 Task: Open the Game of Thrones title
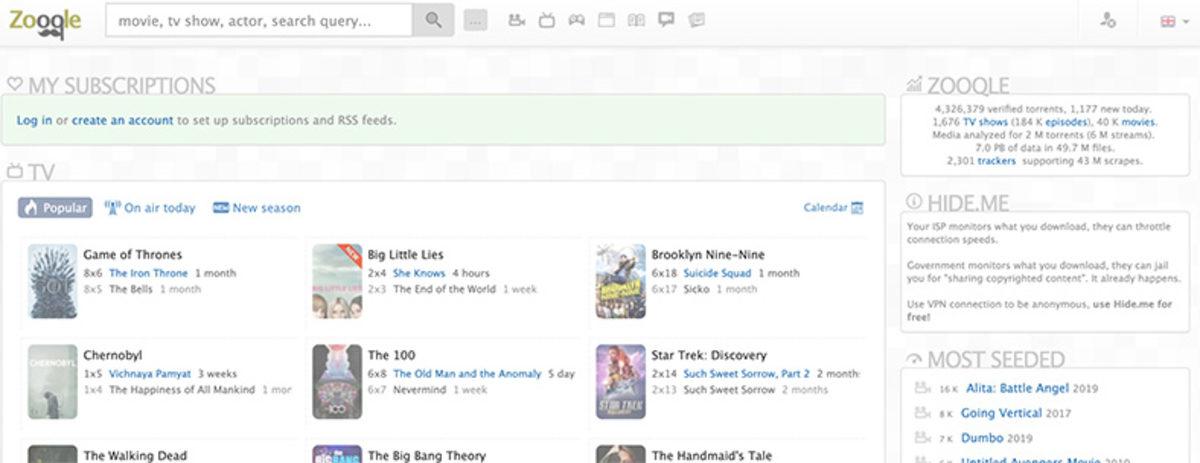tap(133, 254)
